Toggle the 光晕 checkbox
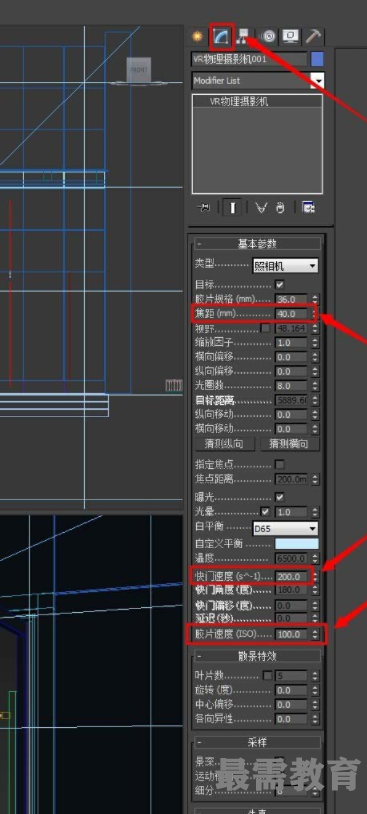367x814 pixels. coord(265,511)
